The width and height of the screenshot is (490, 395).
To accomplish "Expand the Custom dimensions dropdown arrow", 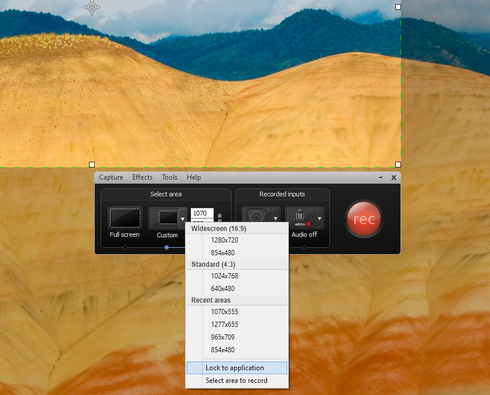I will (183, 219).
